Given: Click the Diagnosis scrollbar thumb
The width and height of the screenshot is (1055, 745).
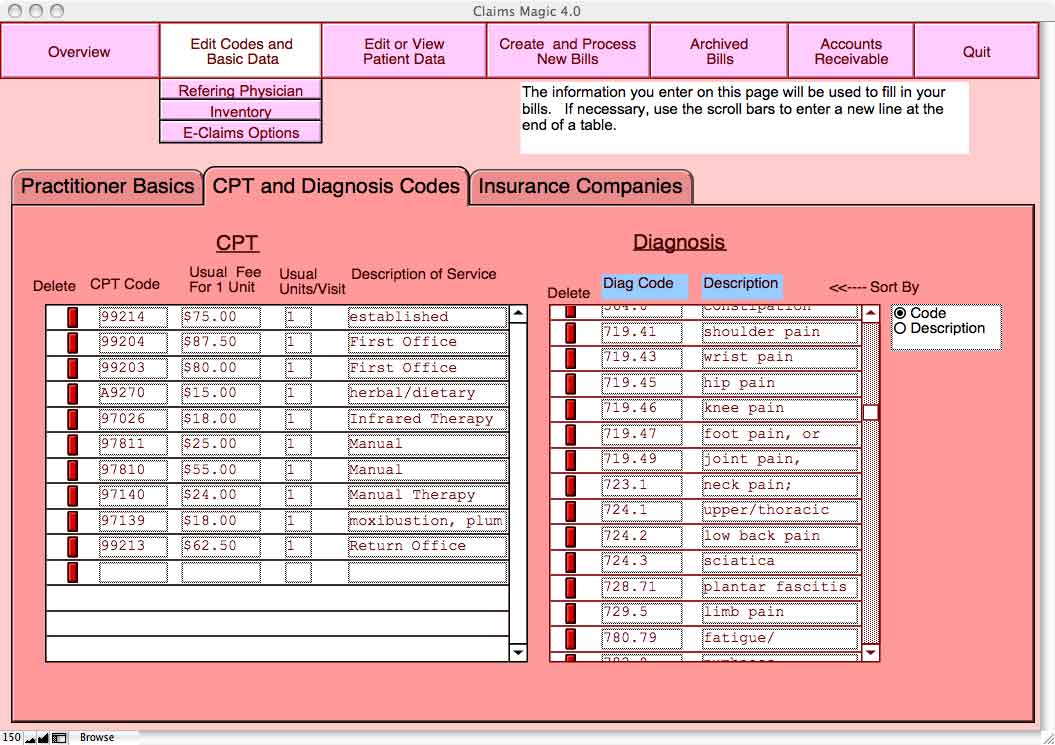Looking at the screenshot, I should click(871, 412).
